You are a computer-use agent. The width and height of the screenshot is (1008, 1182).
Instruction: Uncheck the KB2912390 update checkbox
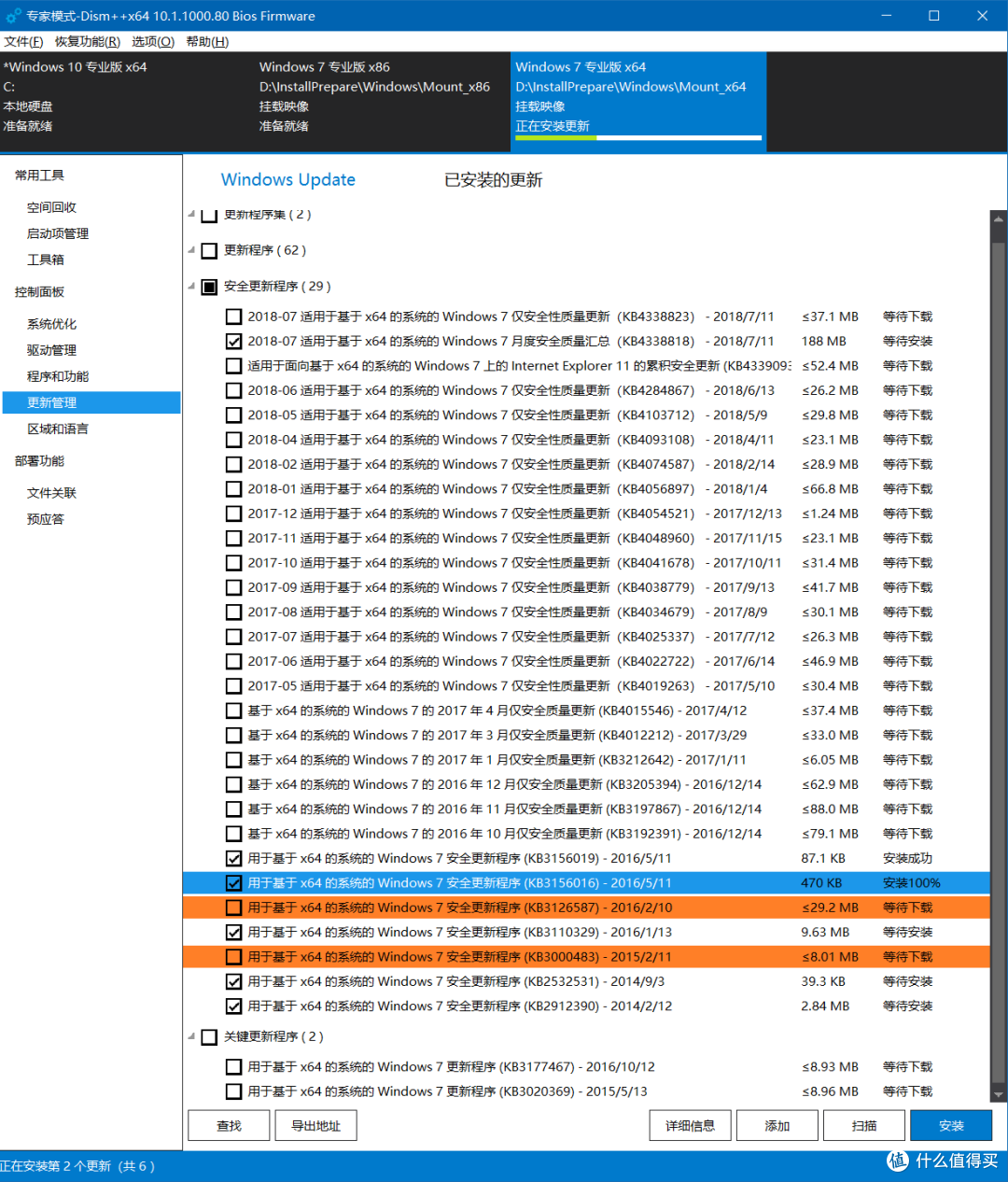233,1006
